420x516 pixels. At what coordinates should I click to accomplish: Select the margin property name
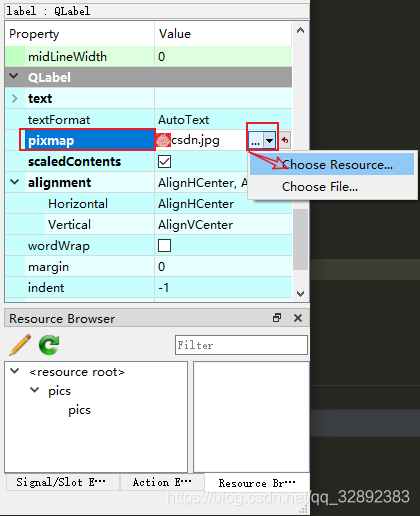tap(48, 267)
